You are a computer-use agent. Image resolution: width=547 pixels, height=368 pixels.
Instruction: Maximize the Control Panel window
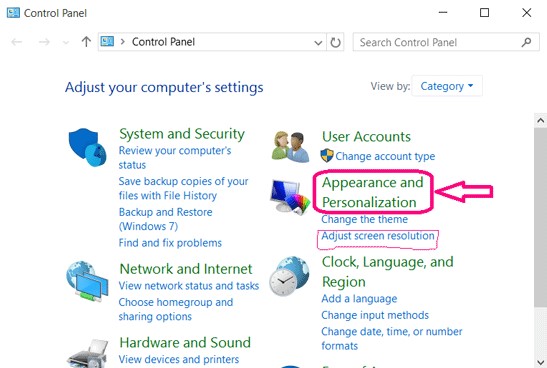(484, 13)
